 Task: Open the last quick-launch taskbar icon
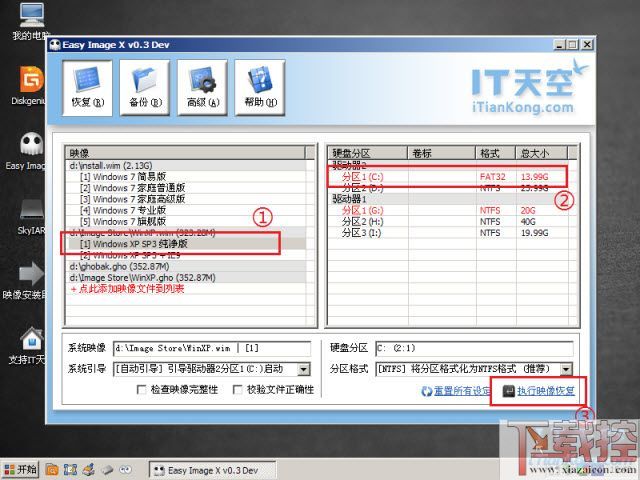pyautogui.click(x=125, y=470)
